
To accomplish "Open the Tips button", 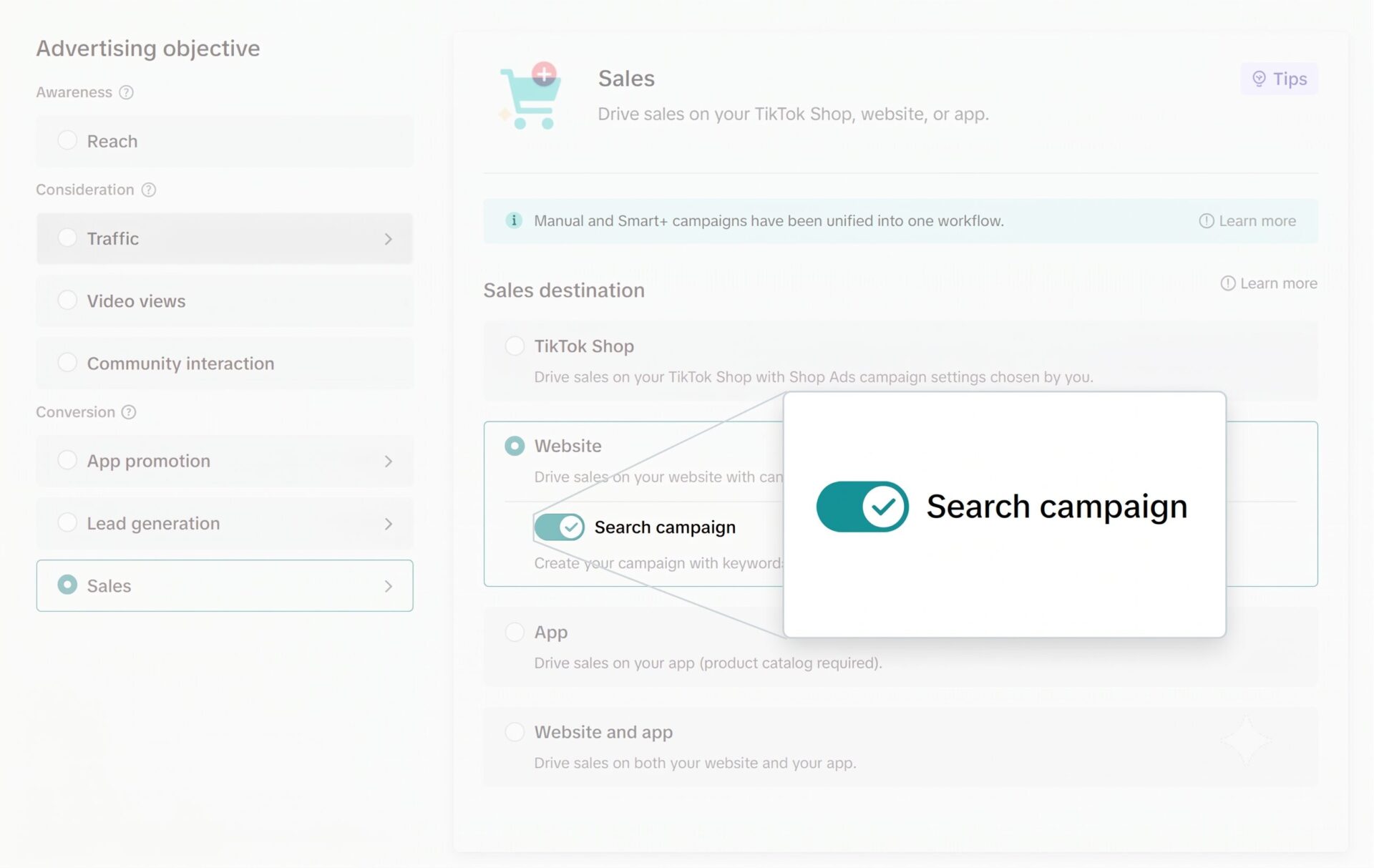I will (1280, 79).
